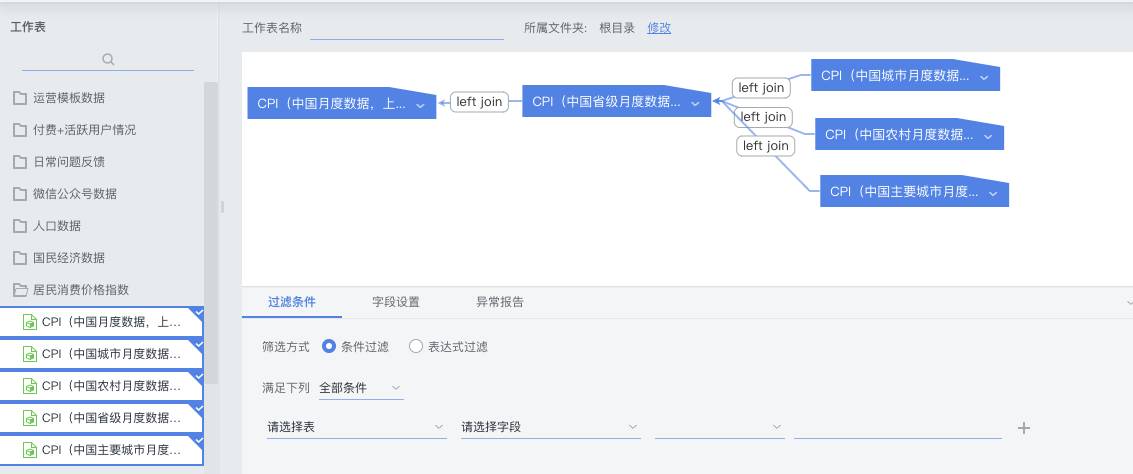
Task: Click the sheet icon of CPI（中国月度数据 in list
Action: click(x=30, y=322)
